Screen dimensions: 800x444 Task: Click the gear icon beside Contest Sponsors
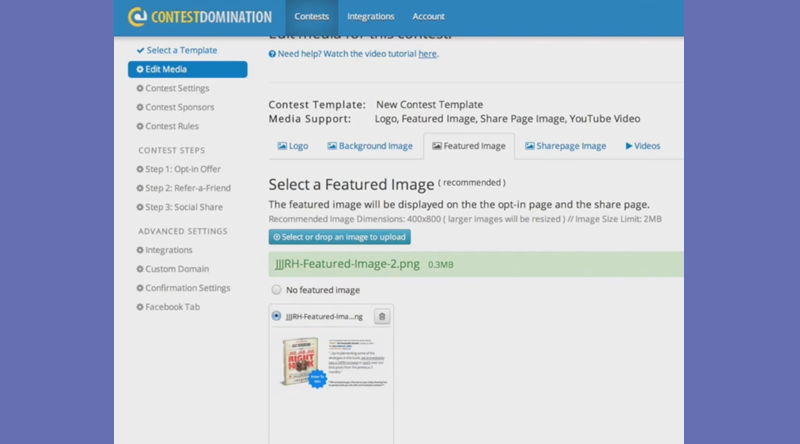[140, 107]
